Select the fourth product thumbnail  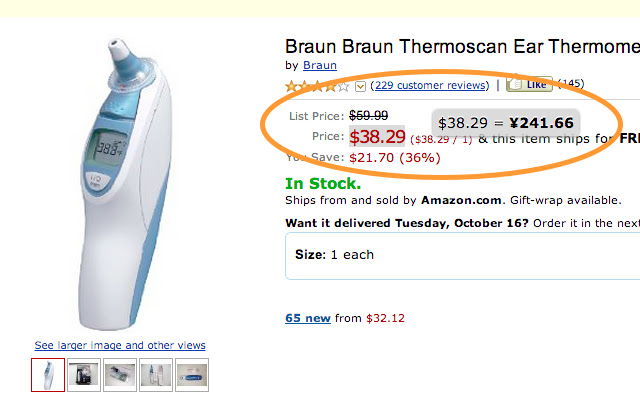pos(156,375)
